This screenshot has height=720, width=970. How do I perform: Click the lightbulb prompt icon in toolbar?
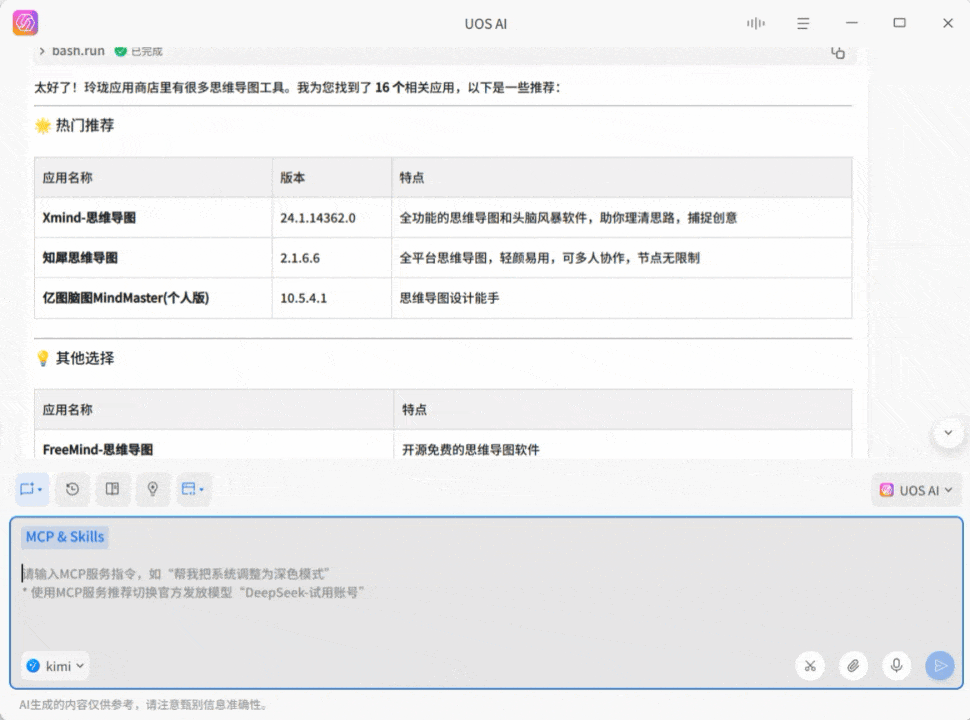[152, 489]
